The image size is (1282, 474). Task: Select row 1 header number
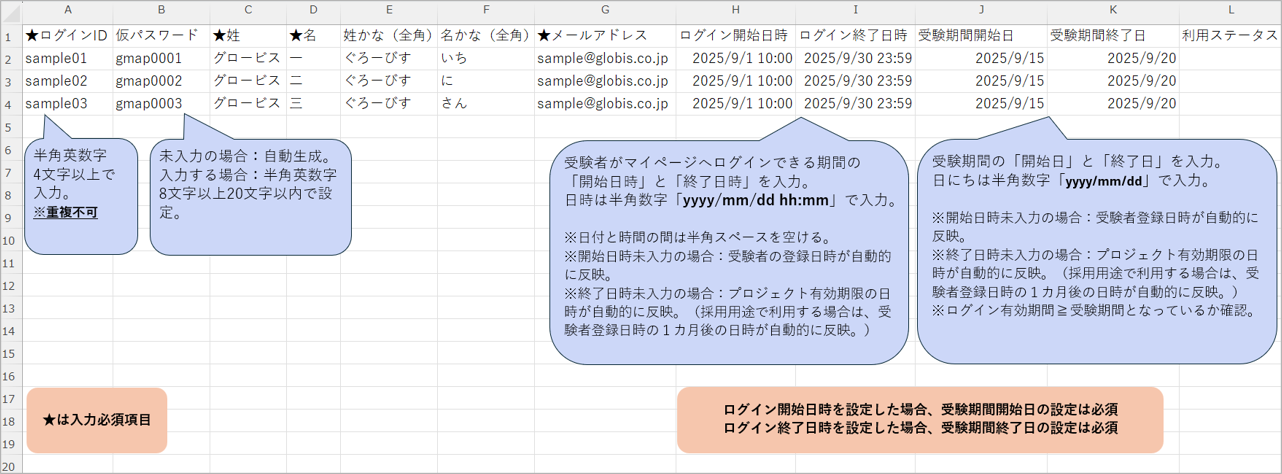click(11, 35)
